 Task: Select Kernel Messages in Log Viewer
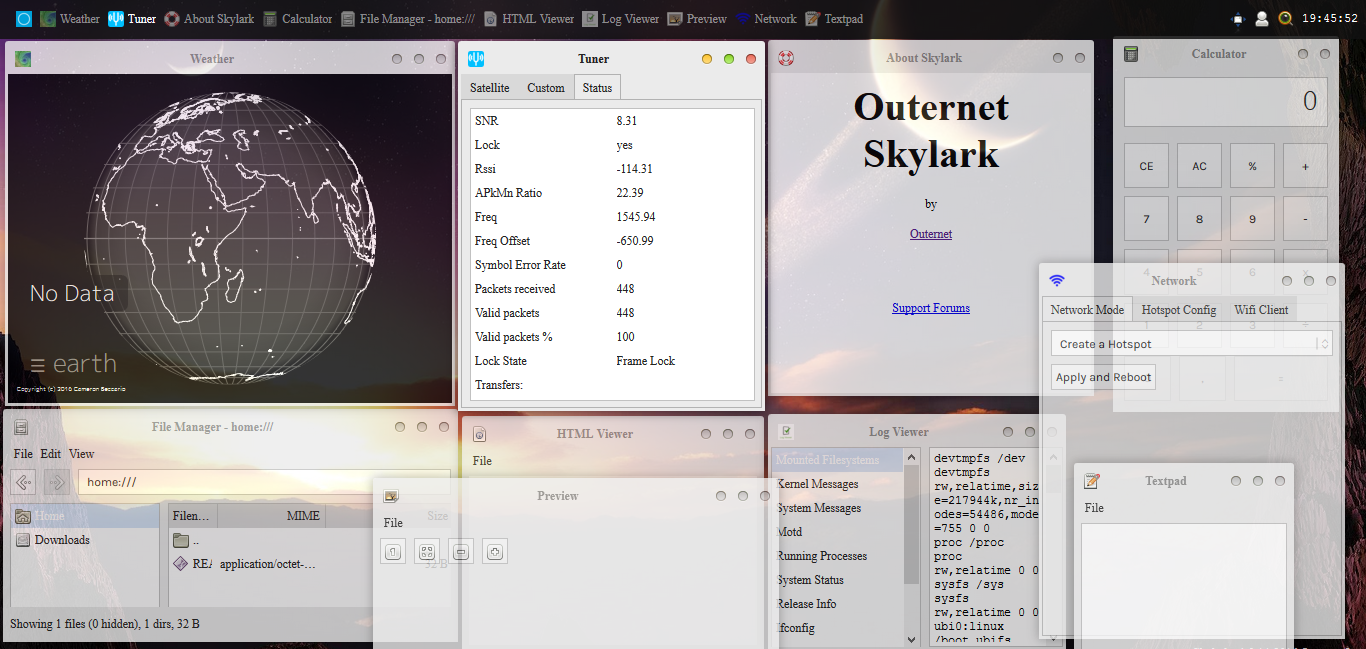click(818, 484)
